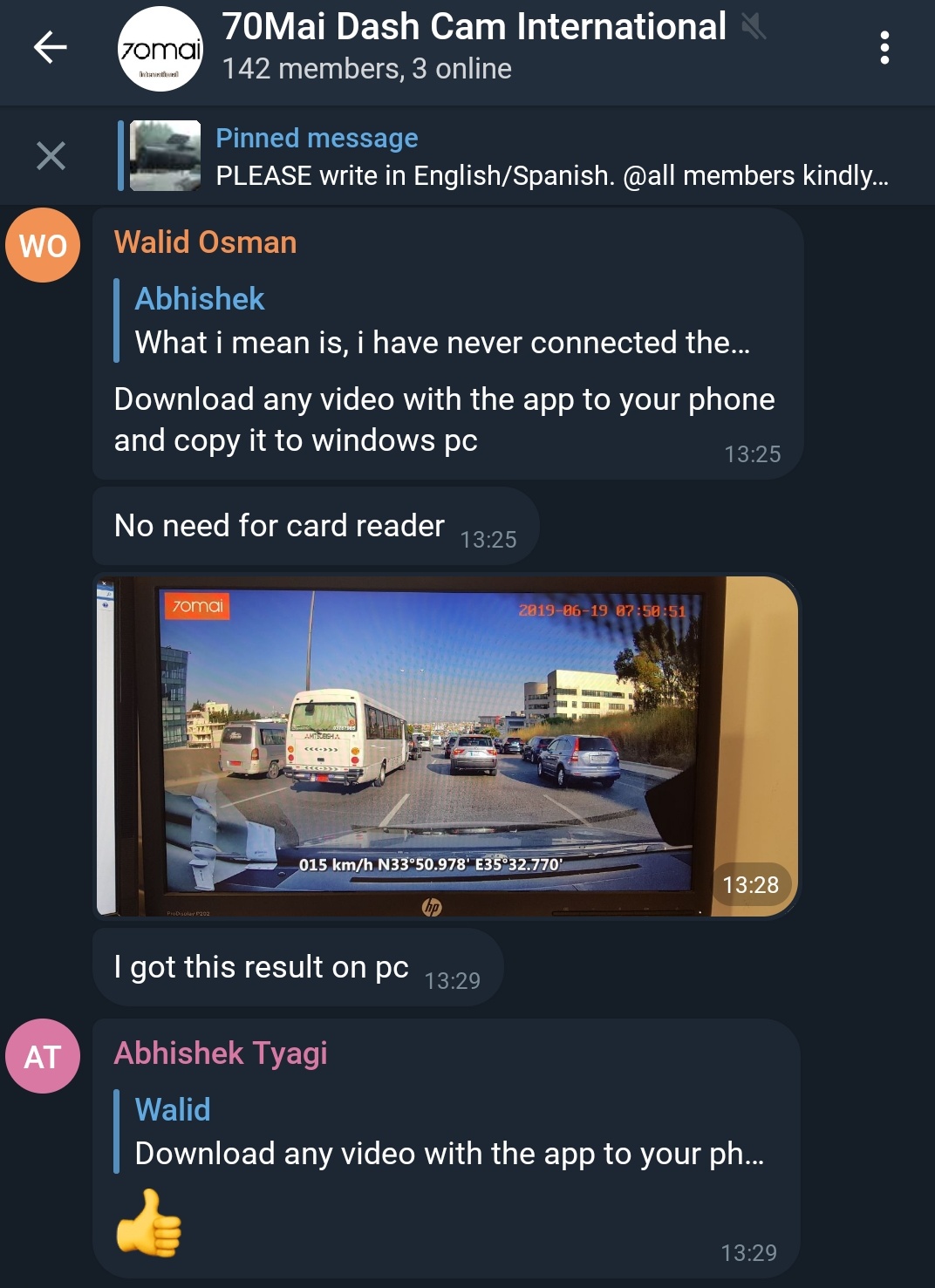Select the 'No need for card reader' message
Viewport: 935px width, 1288px height.
[x=316, y=526]
